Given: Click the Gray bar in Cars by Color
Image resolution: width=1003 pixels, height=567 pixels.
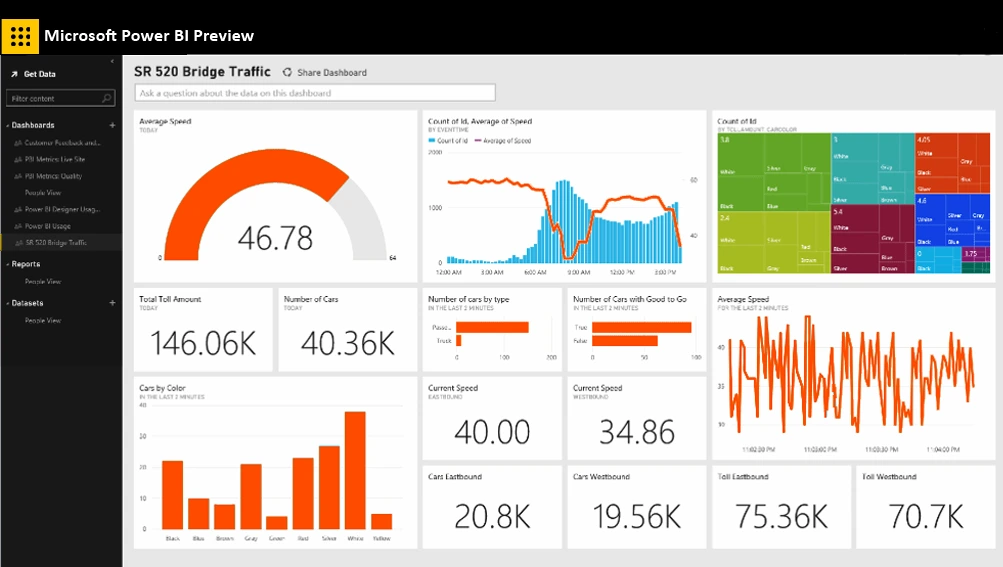Looking at the screenshot, I should (x=251, y=497).
